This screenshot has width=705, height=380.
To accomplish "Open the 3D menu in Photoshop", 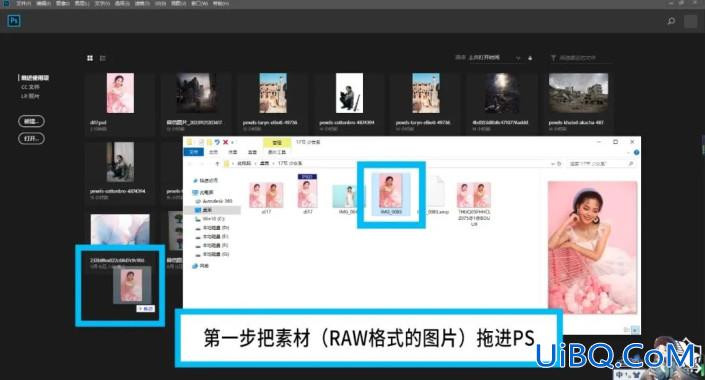I will point(160,4).
